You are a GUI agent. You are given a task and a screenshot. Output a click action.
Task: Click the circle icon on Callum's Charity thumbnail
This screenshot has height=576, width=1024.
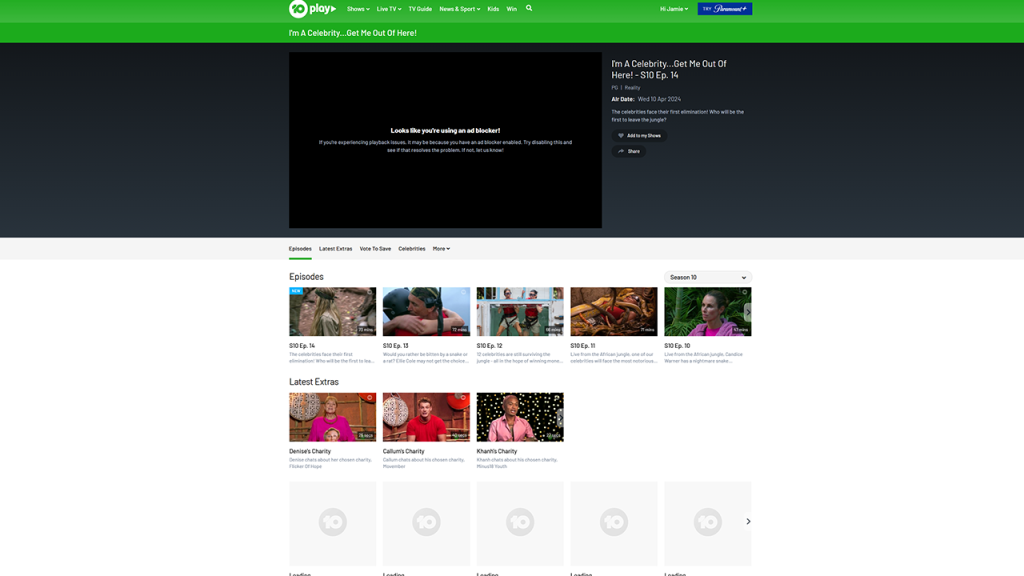(464, 397)
